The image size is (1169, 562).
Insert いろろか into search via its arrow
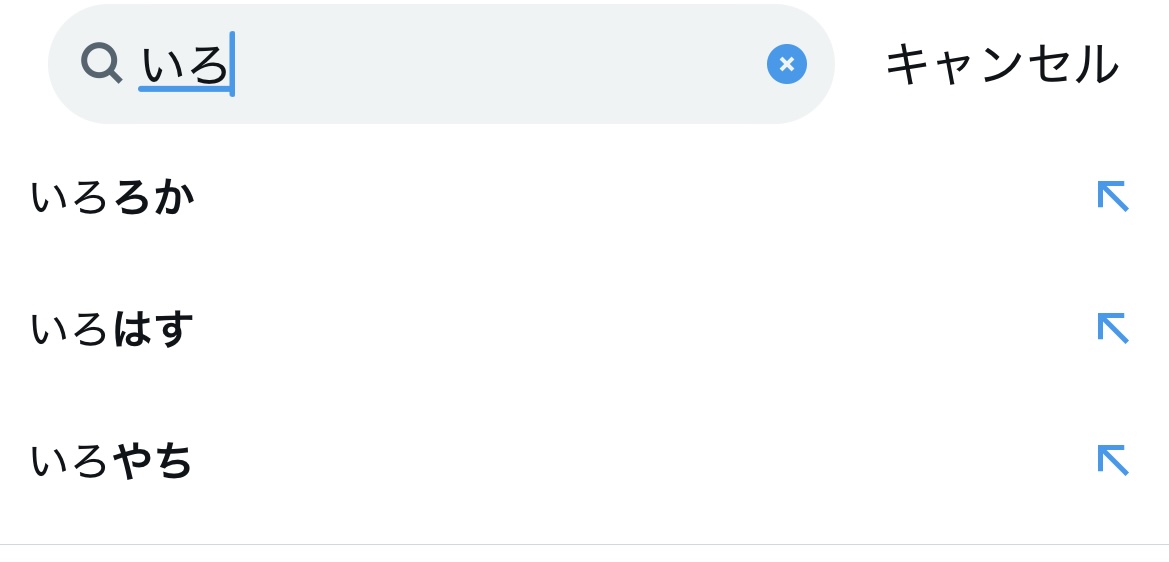pos(1112,196)
